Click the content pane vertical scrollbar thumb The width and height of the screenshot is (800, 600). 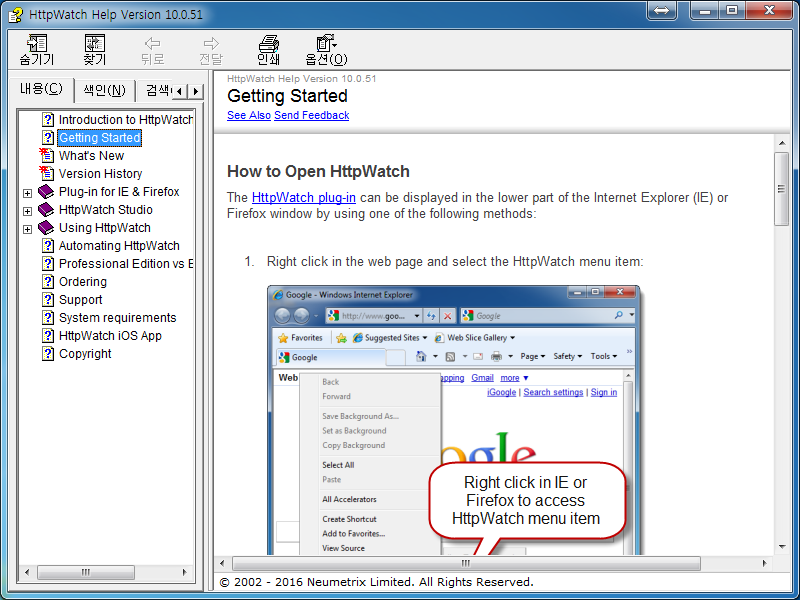(x=782, y=189)
